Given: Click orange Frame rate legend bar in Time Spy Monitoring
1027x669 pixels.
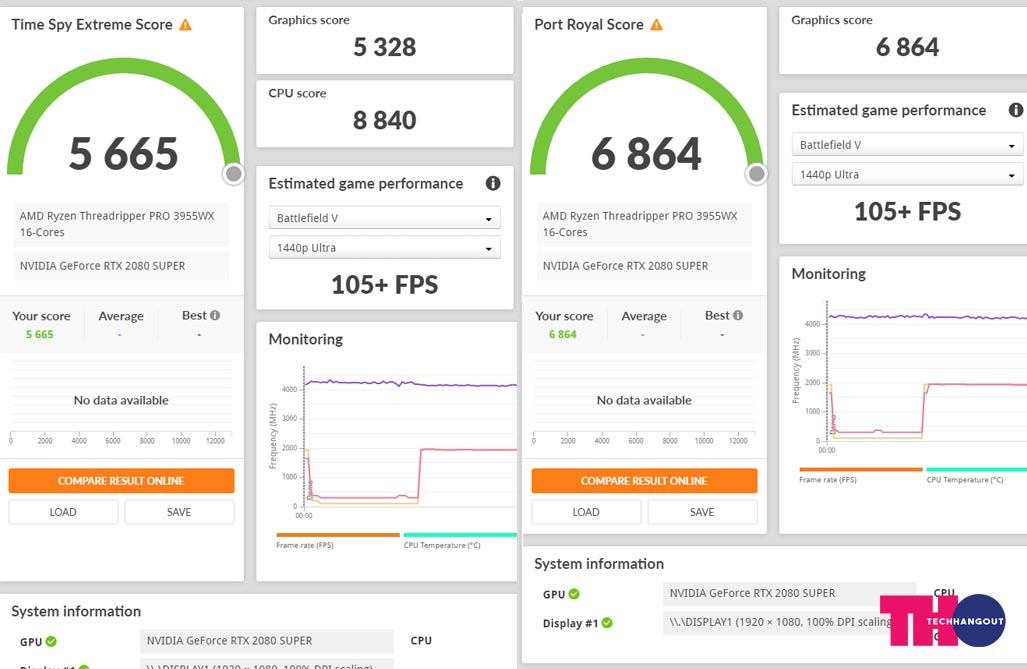Looking at the screenshot, I should coord(338,535).
